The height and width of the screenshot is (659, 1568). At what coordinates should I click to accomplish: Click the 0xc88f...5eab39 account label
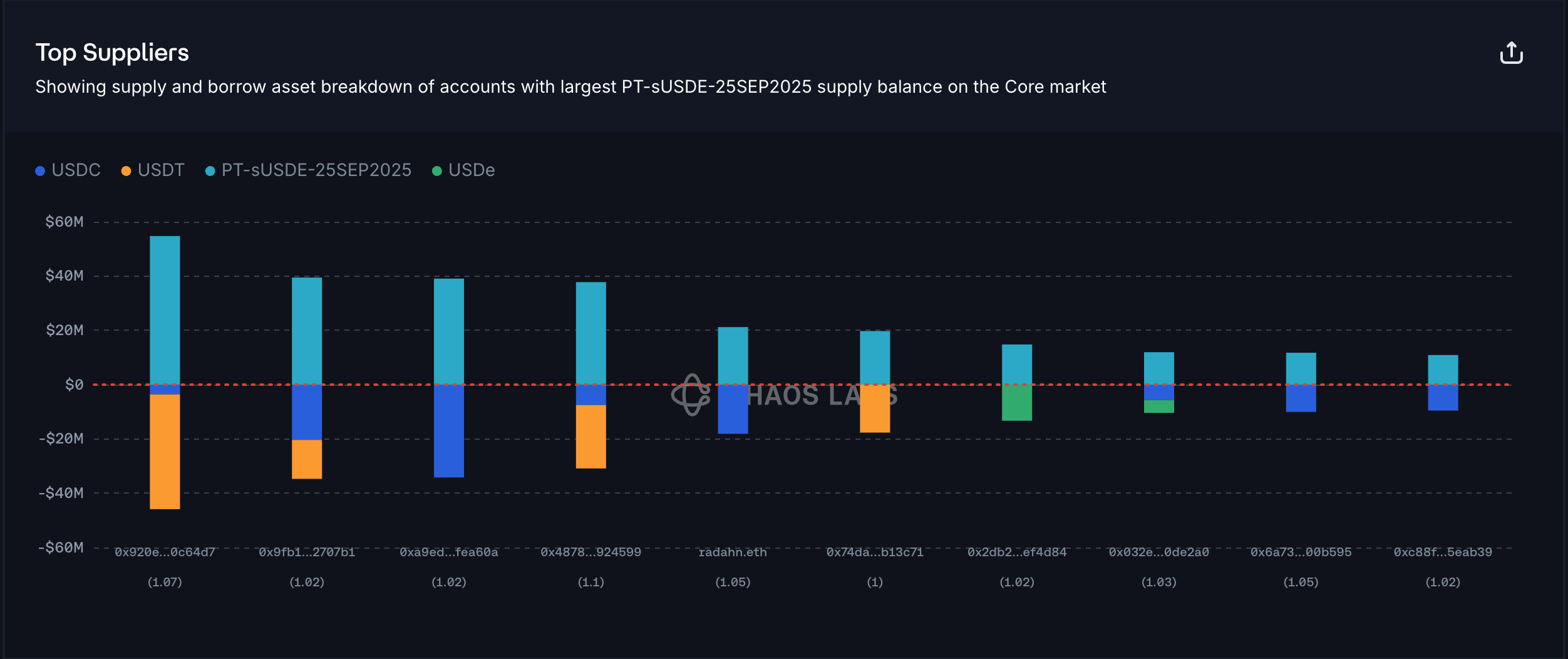[1443, 553]
